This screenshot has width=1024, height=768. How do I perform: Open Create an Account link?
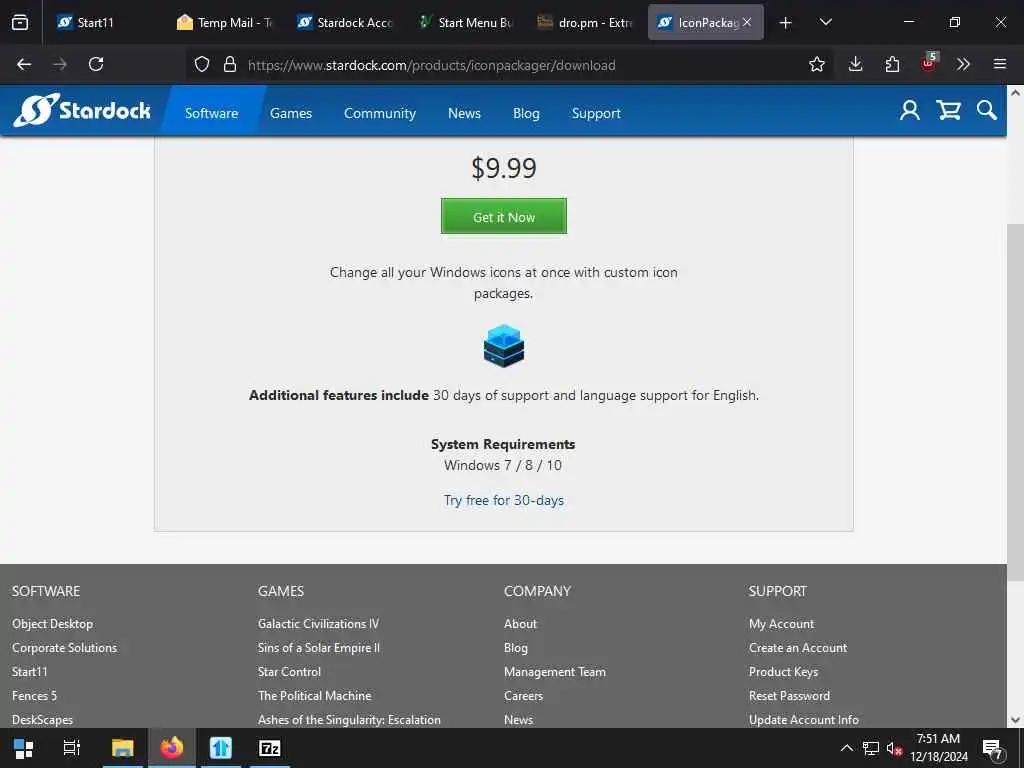[797, 648]
